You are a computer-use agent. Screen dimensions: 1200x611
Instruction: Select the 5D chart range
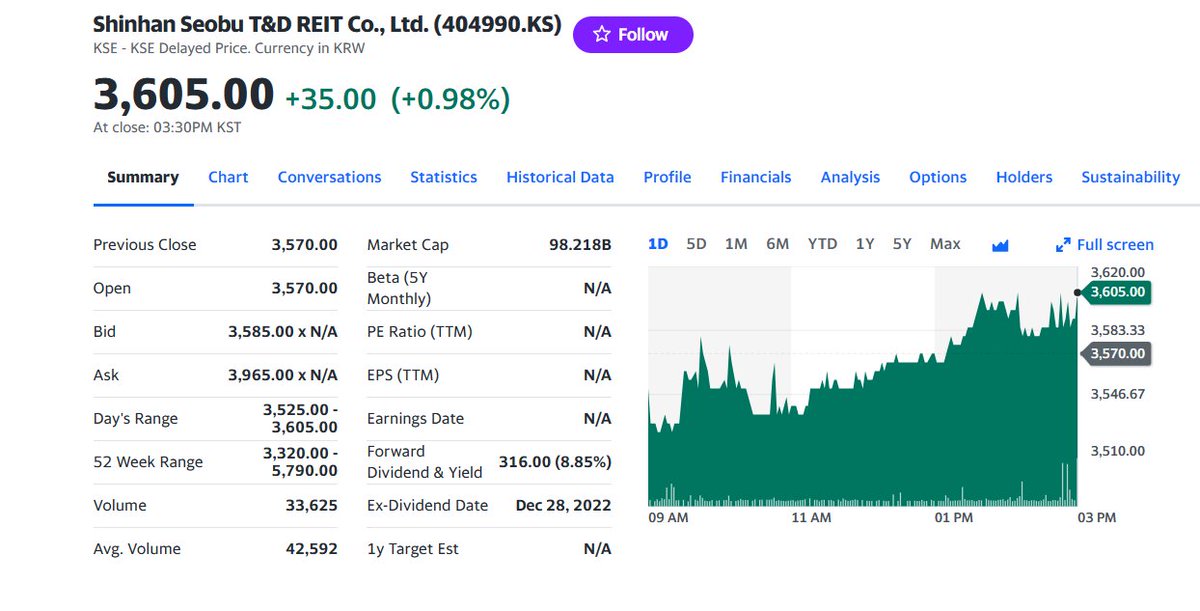696,244
